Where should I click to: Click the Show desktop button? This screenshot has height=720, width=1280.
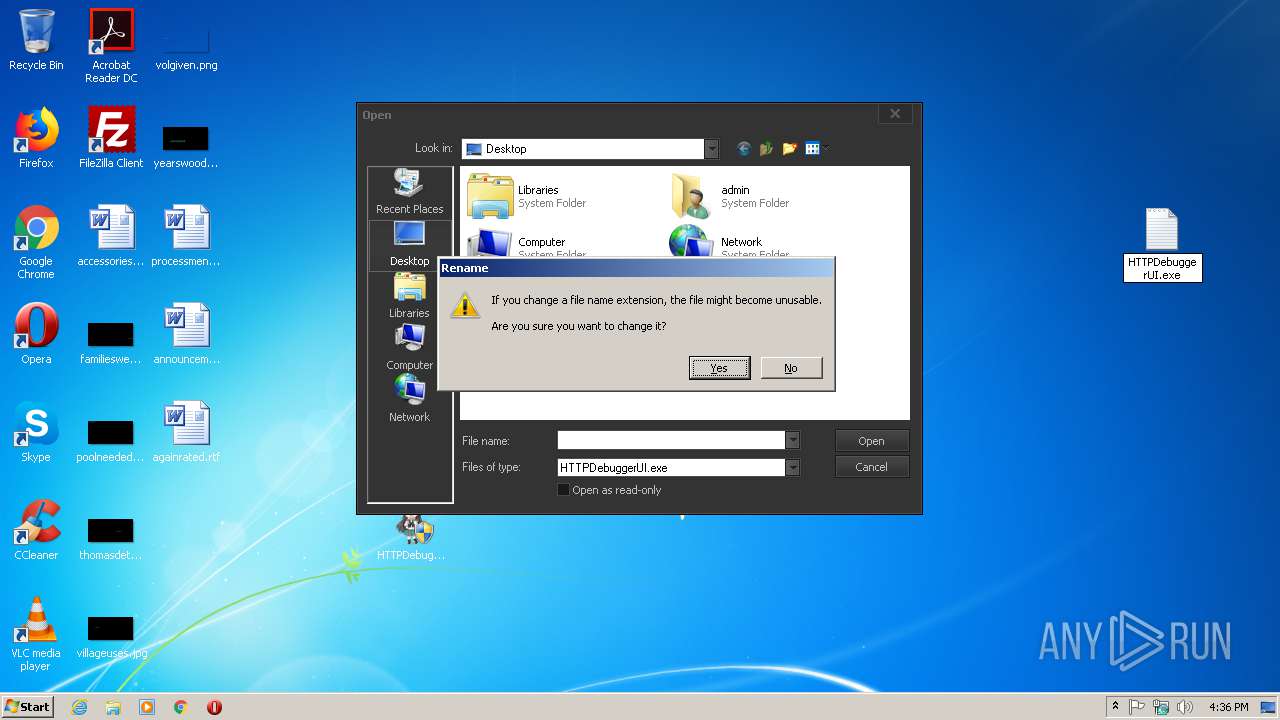tap(1268, 707)
